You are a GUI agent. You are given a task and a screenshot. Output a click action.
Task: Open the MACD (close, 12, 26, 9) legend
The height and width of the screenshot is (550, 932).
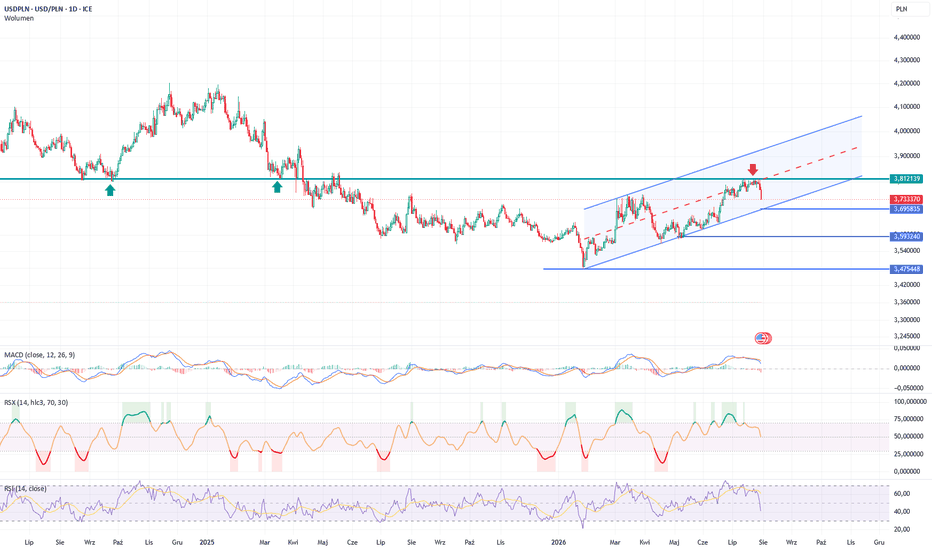point(40,355)
